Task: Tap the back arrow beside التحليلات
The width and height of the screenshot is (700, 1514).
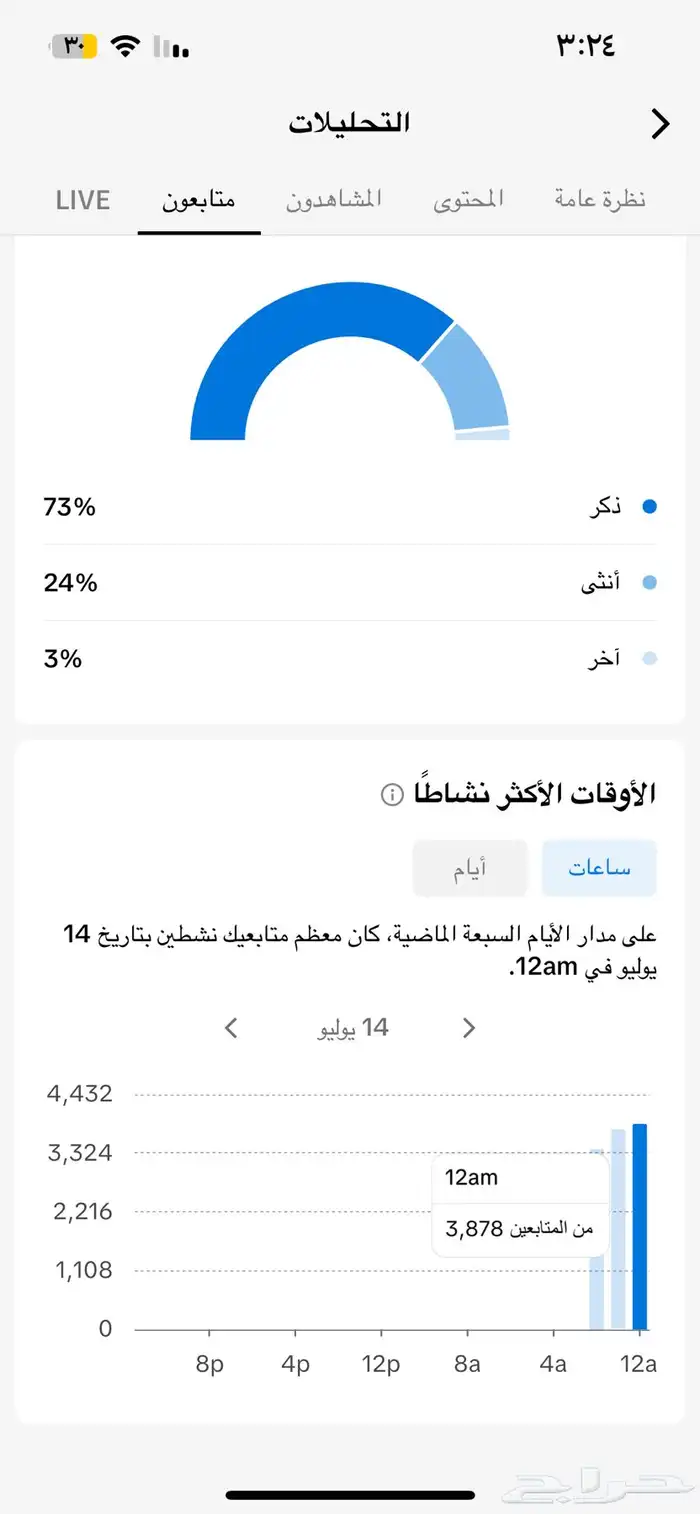Action: point(660,124)
